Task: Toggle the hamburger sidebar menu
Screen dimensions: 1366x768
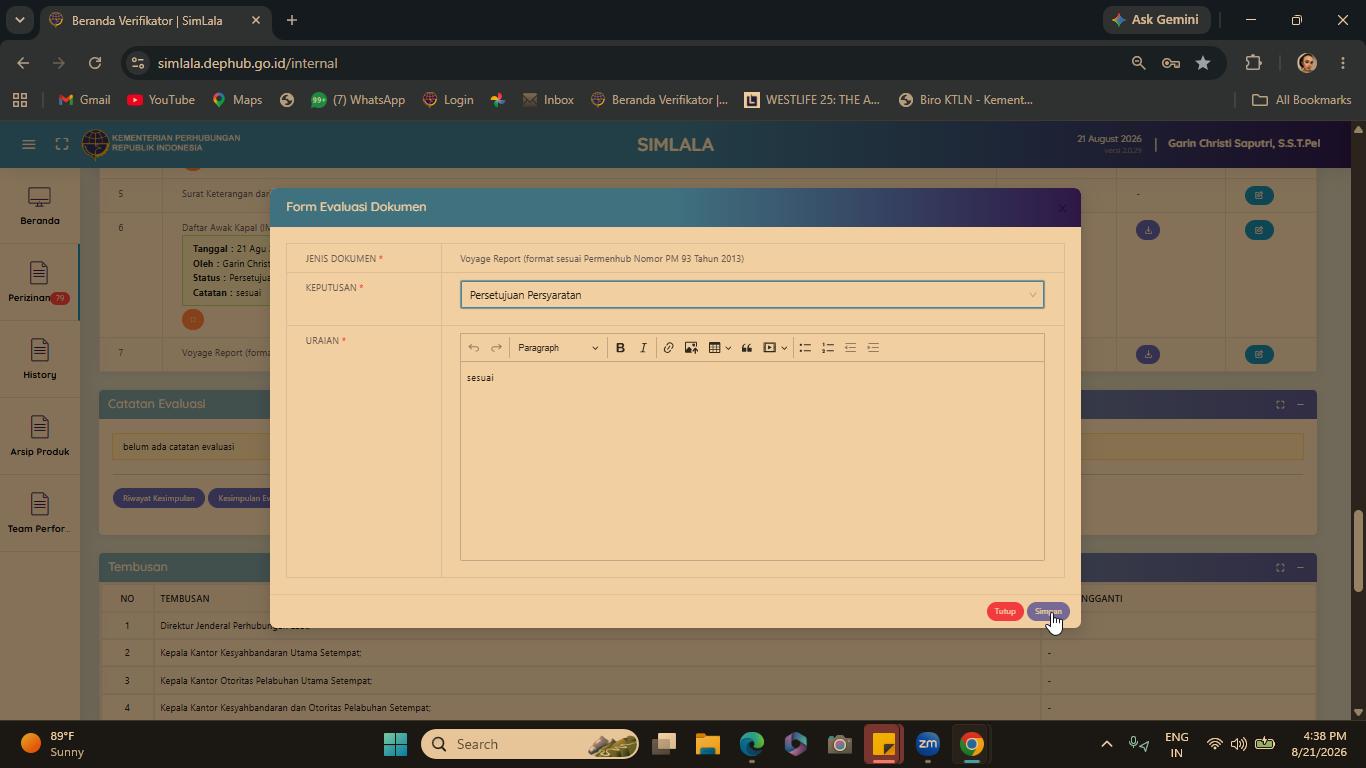Action: 29,144
